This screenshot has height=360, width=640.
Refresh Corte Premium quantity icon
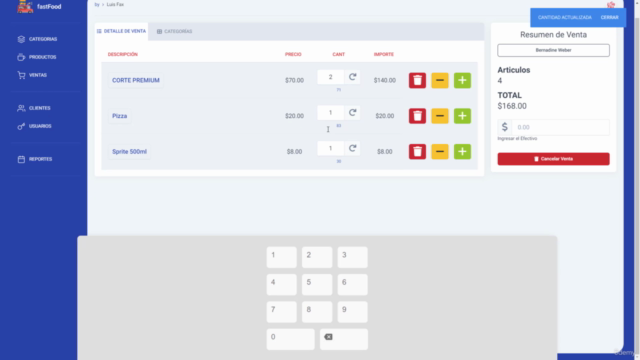[x=352, y=77]
